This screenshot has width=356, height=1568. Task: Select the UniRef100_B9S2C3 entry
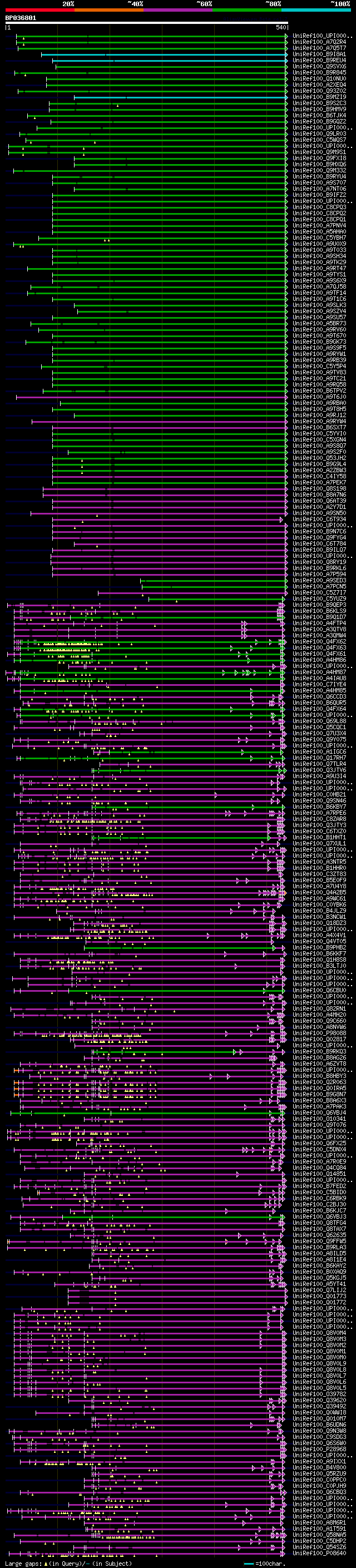319,103
